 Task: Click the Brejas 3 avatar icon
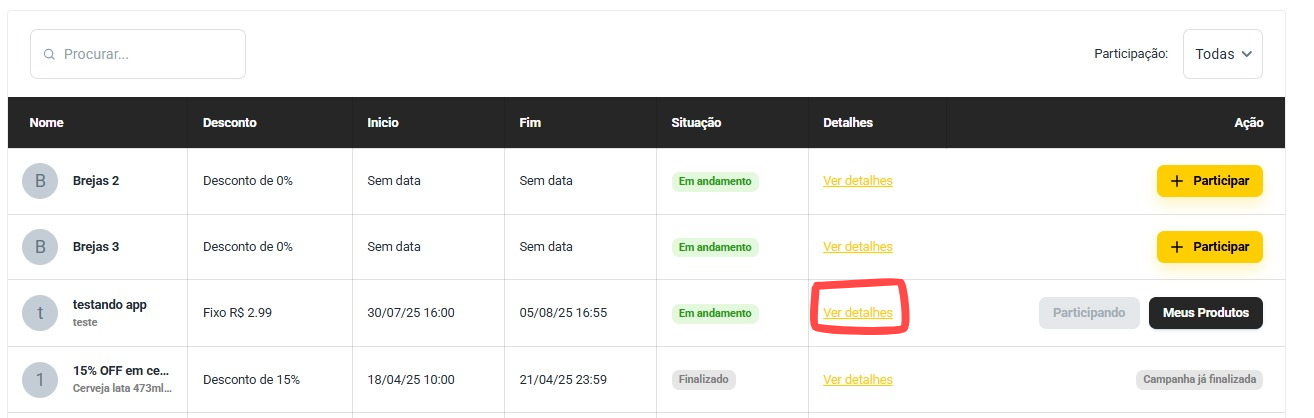pos(40,247)
